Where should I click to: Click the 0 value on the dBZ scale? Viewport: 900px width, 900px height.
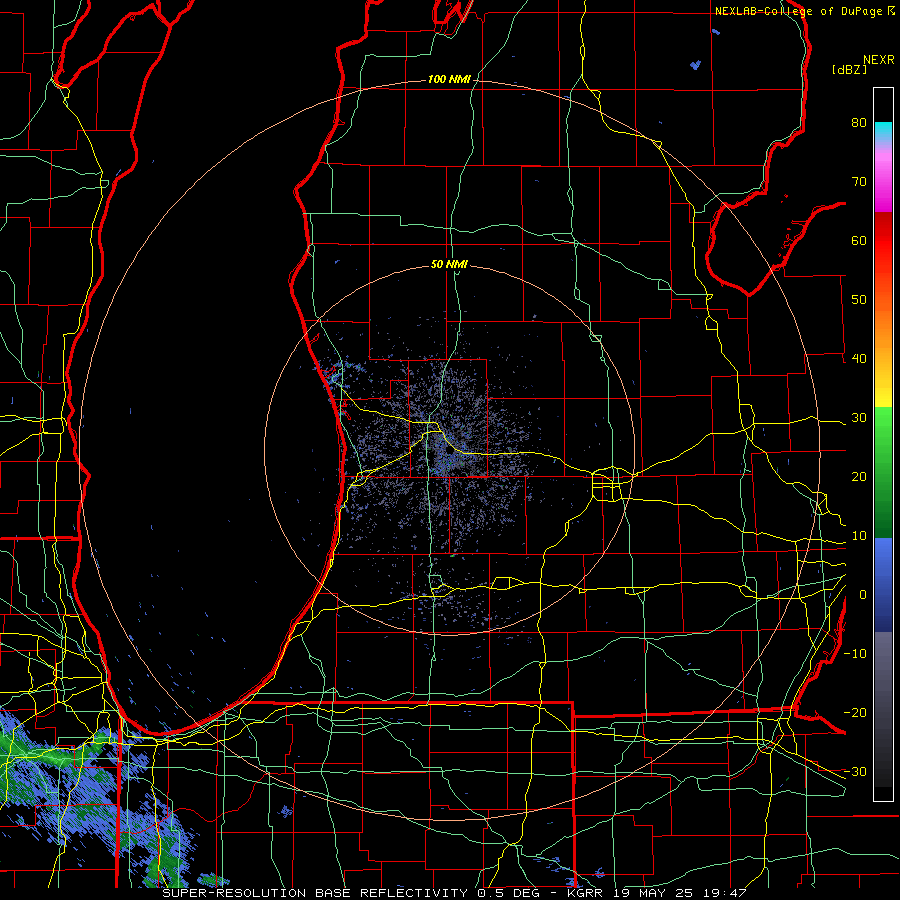(x=862, y=595)
